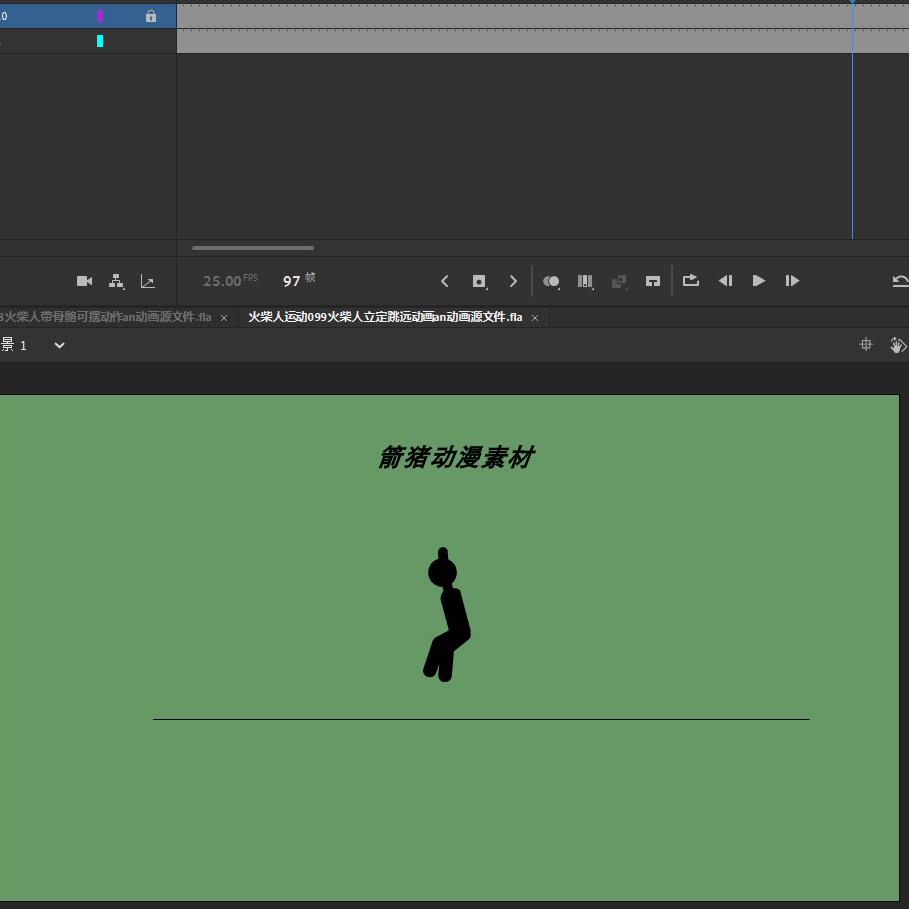Click the timeline playhead marker
Screen dimensions: 909x909
pos(853,2)
